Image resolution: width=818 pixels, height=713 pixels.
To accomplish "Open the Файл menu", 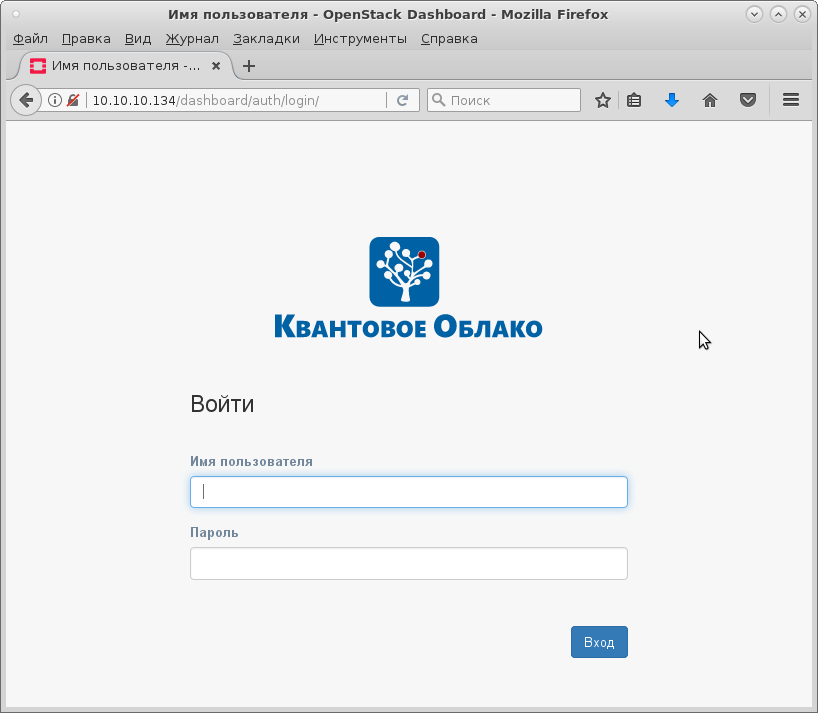I will click(30, 39).
